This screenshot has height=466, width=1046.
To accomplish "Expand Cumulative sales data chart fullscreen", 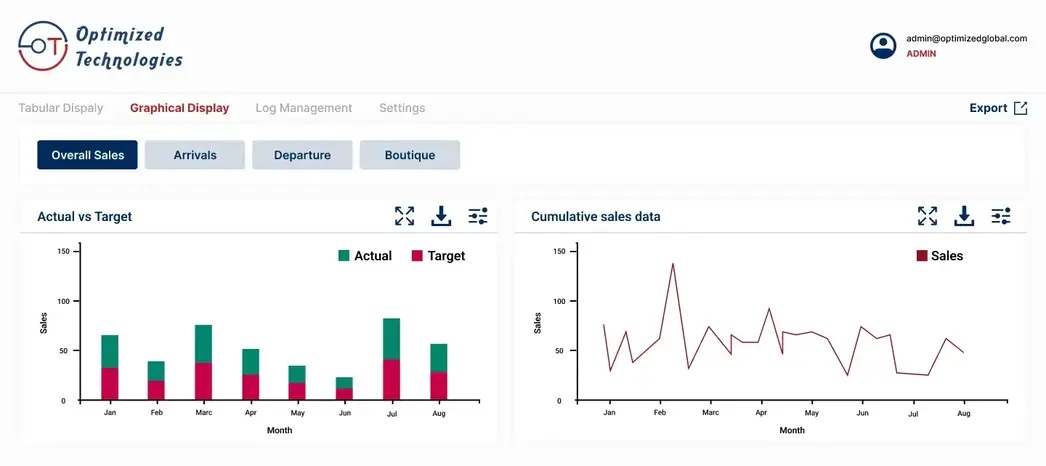I will click(927, 216).
